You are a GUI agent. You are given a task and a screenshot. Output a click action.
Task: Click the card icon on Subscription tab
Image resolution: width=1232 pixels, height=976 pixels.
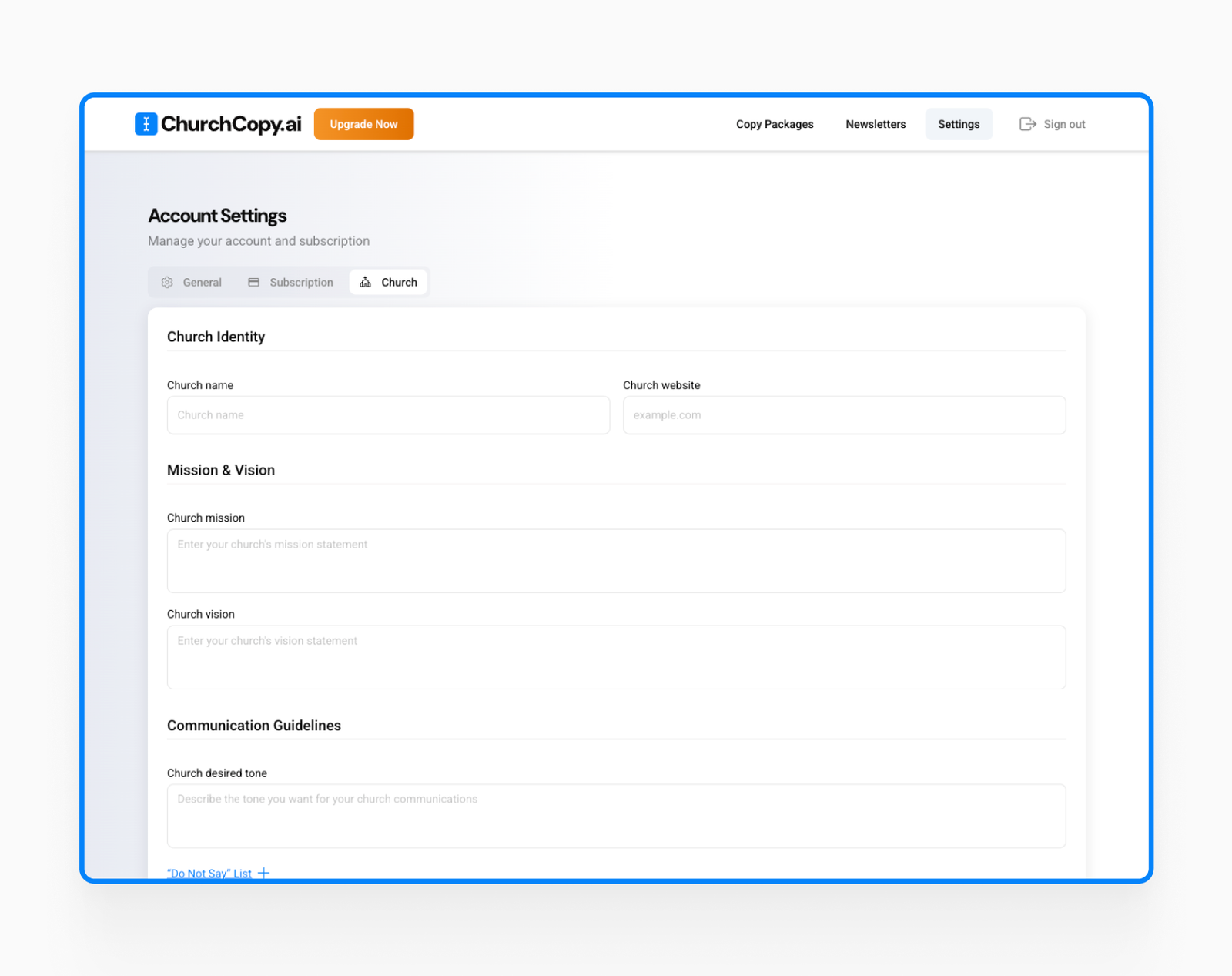tap(253, 282)
